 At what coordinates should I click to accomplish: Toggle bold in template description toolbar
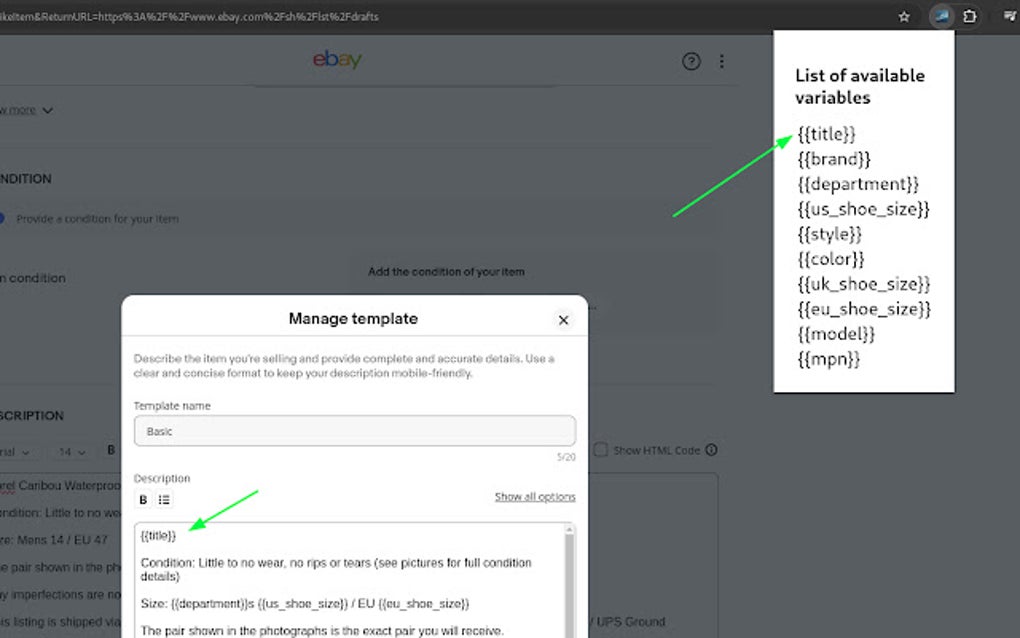click(143, 499)
